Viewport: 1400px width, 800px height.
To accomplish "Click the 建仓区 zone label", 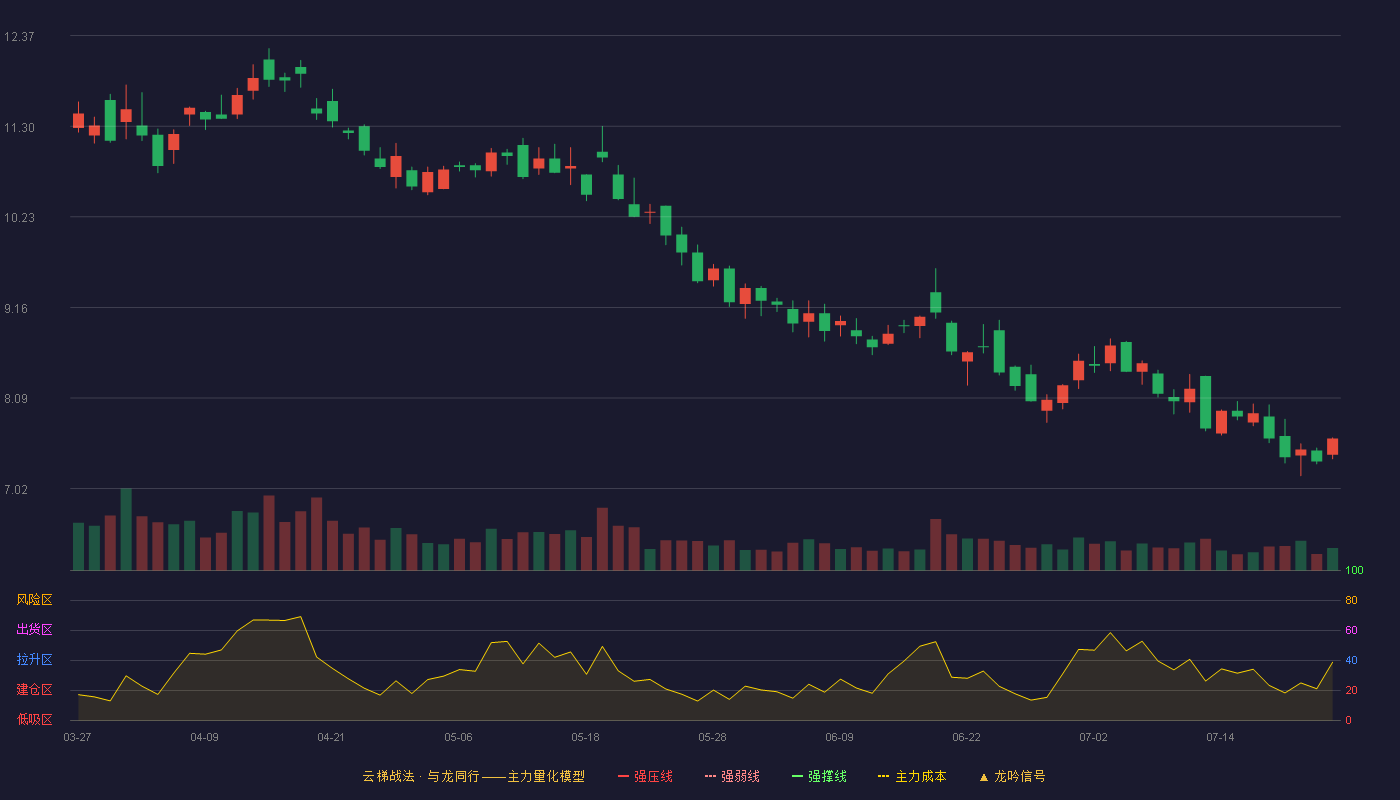I will coord(34,690).
